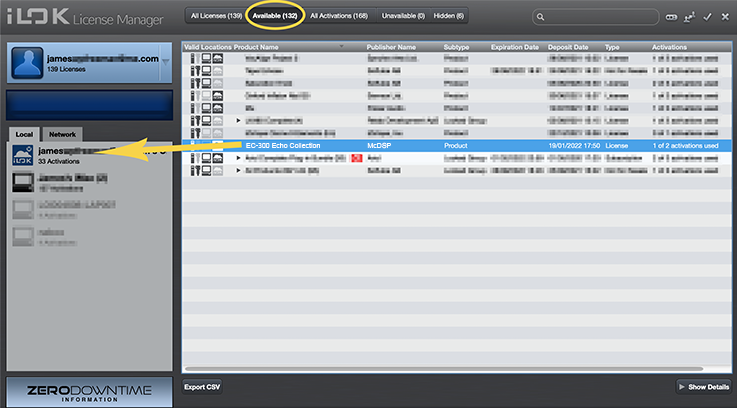Click into the license search field
The image size is (737, 408).
click(596, 17)
